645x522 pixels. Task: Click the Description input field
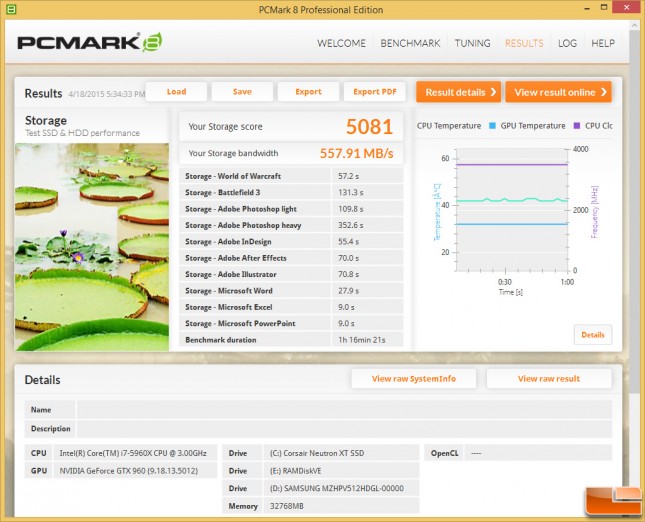[x=344, y=429]
